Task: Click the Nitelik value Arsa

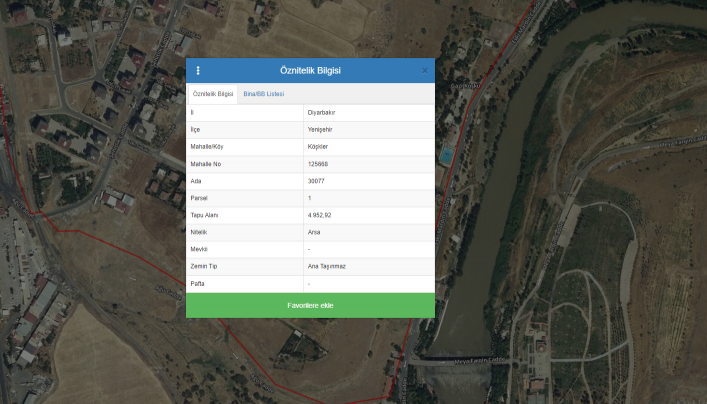Action: [314, 232]
